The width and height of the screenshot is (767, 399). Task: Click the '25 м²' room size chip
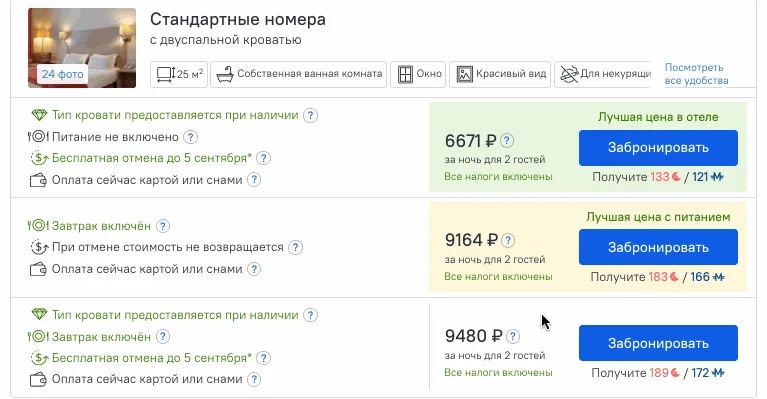179,74
